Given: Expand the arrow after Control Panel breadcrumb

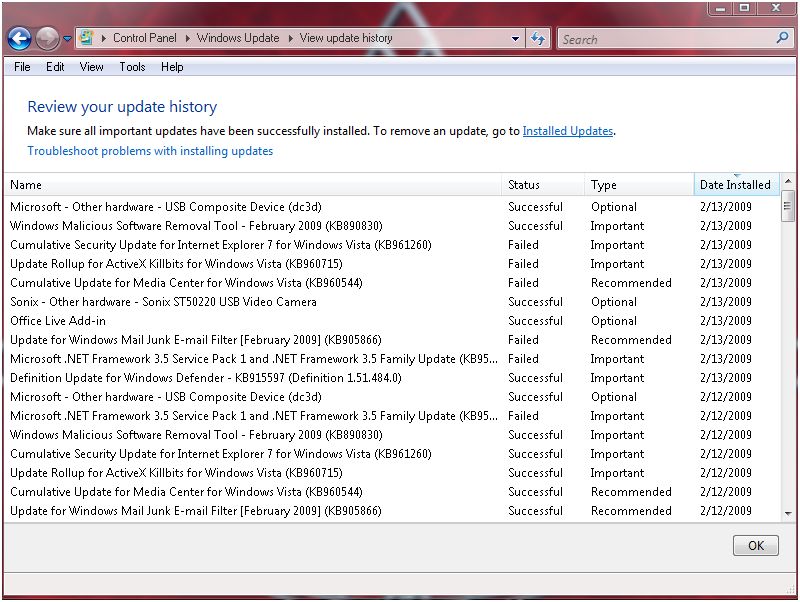Looking at the screenshot, I should pos(187,38).
